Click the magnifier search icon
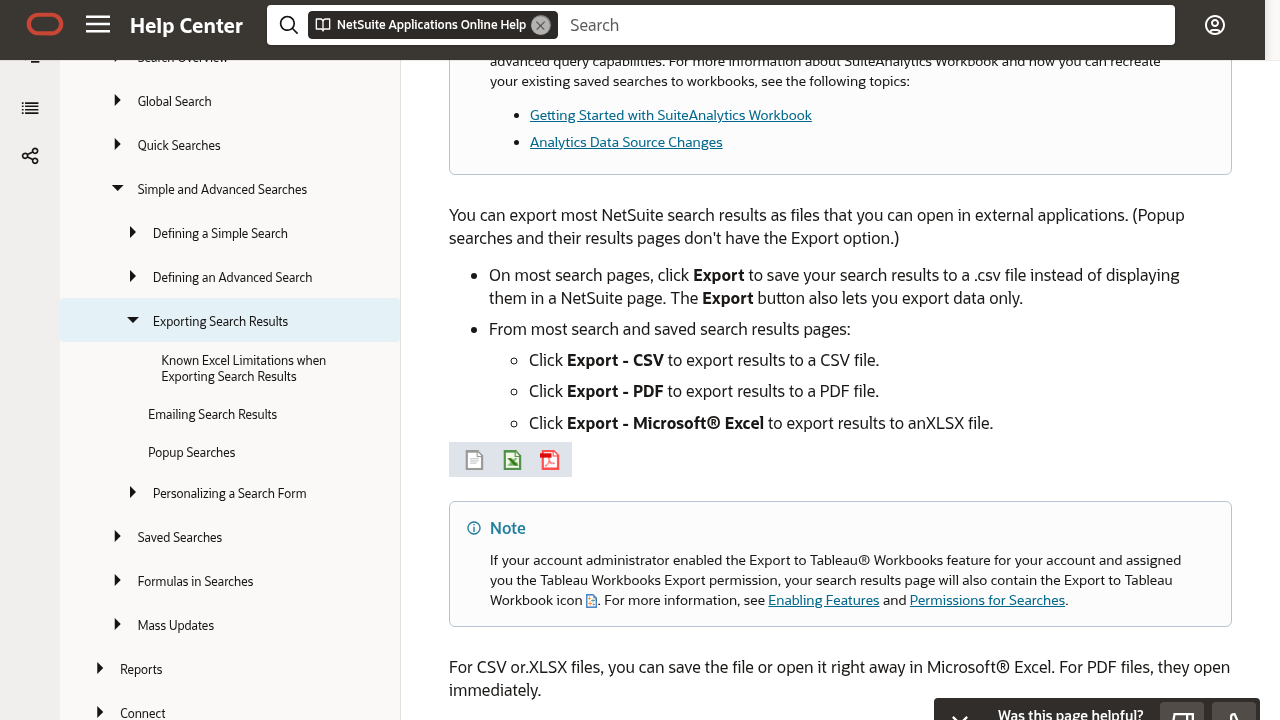1280x720 pixels. point(289,25)
